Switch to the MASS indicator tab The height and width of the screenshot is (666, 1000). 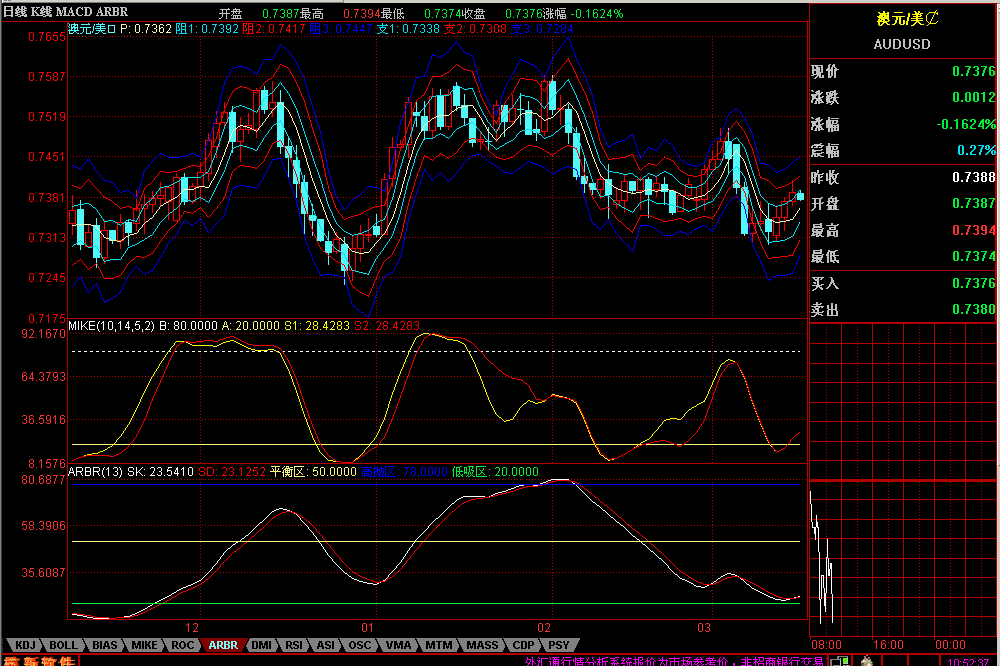pyautogui.click(x=482, y=645)
